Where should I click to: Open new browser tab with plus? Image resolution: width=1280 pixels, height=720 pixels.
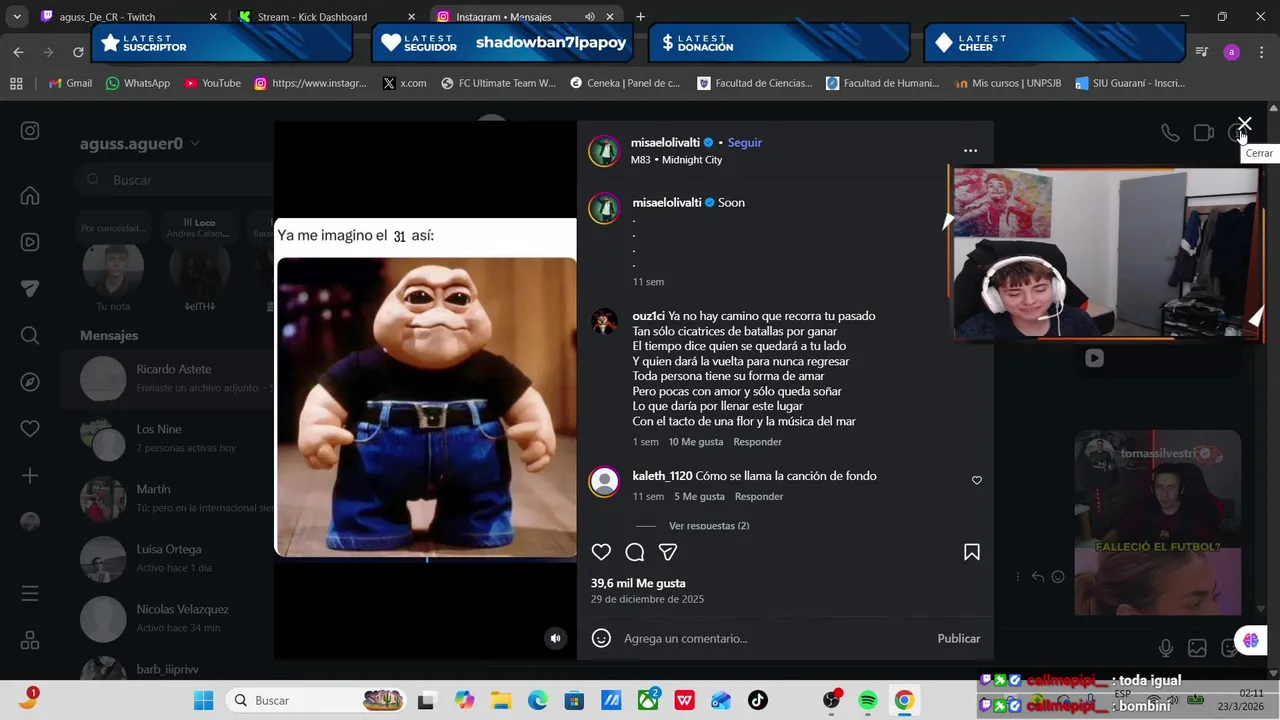(x=640, y=17)
